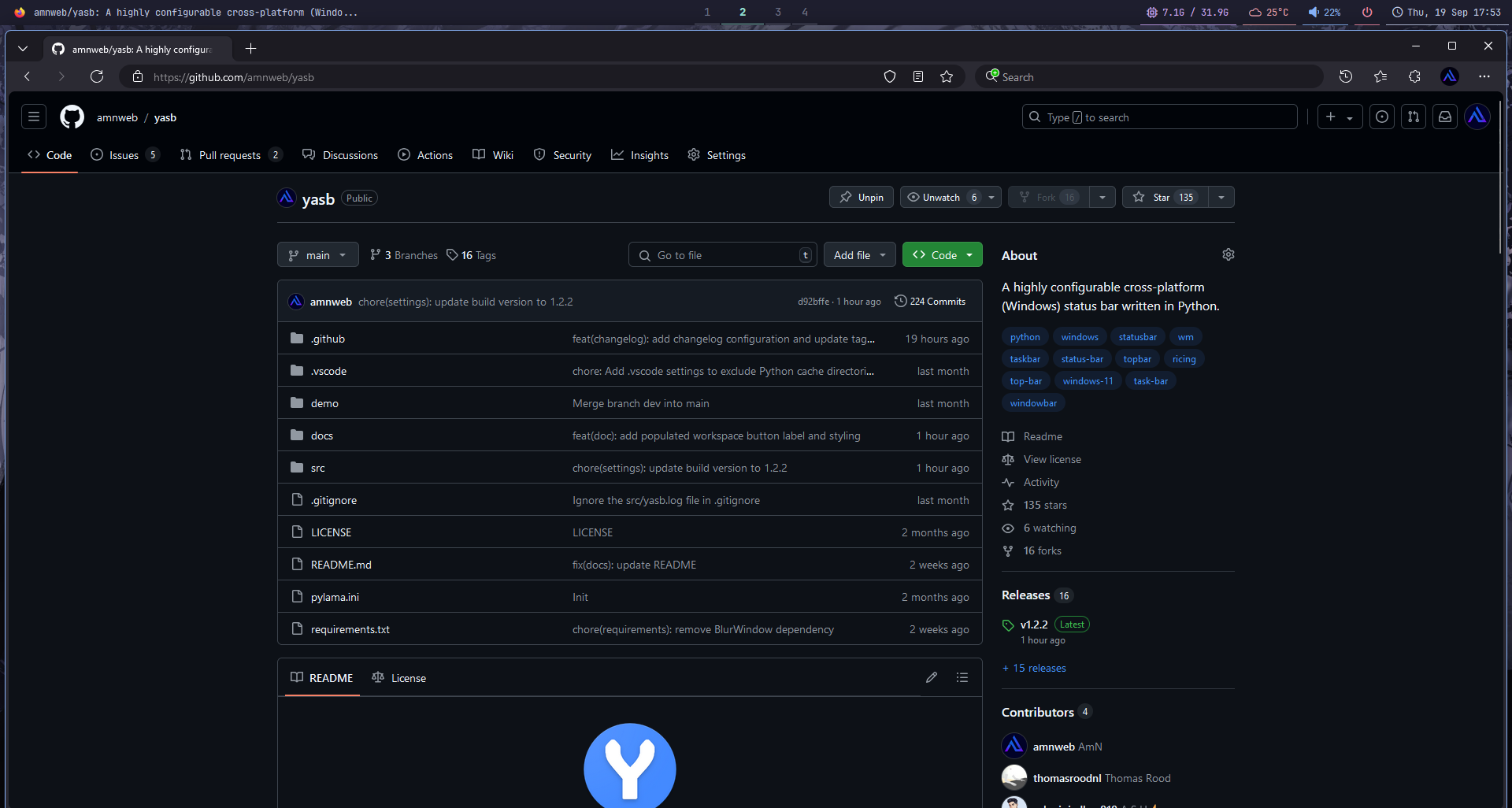Image resolution: width=1512 pixels, height=808 pixels.
Task: Expand the Add file dropdown
Action: pos(860,254)
